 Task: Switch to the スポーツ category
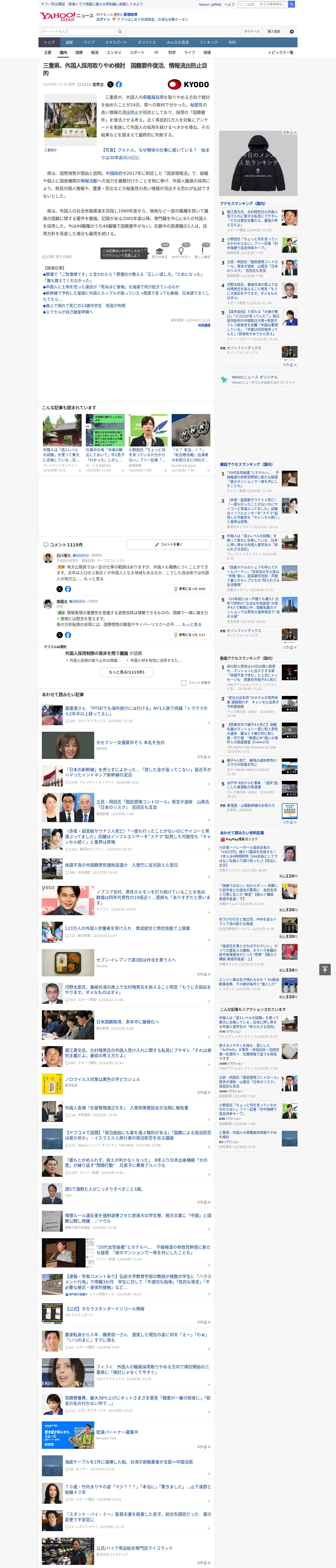[137, 52]
